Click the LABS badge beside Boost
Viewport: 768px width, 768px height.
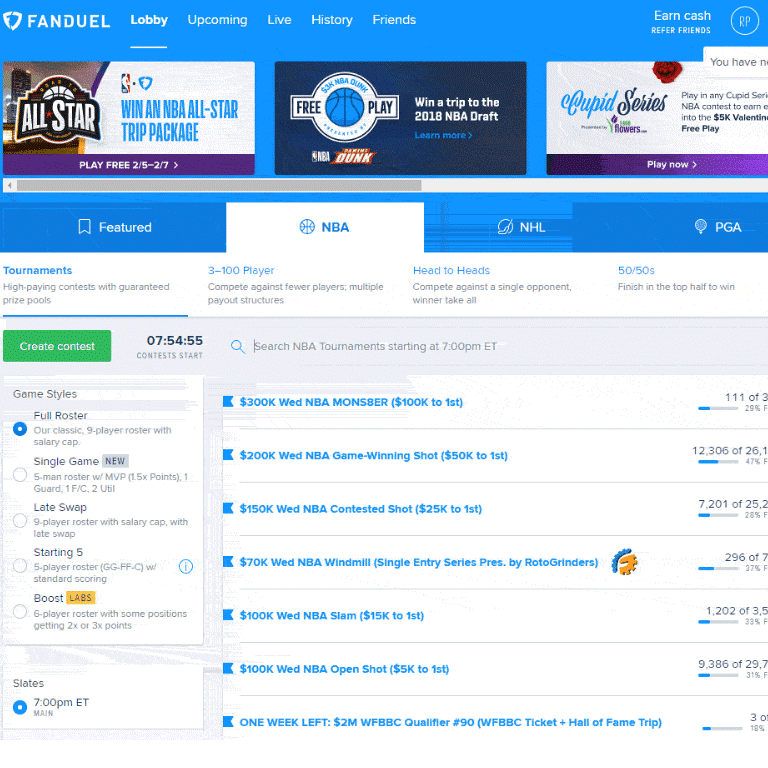[x=80, y=598]
